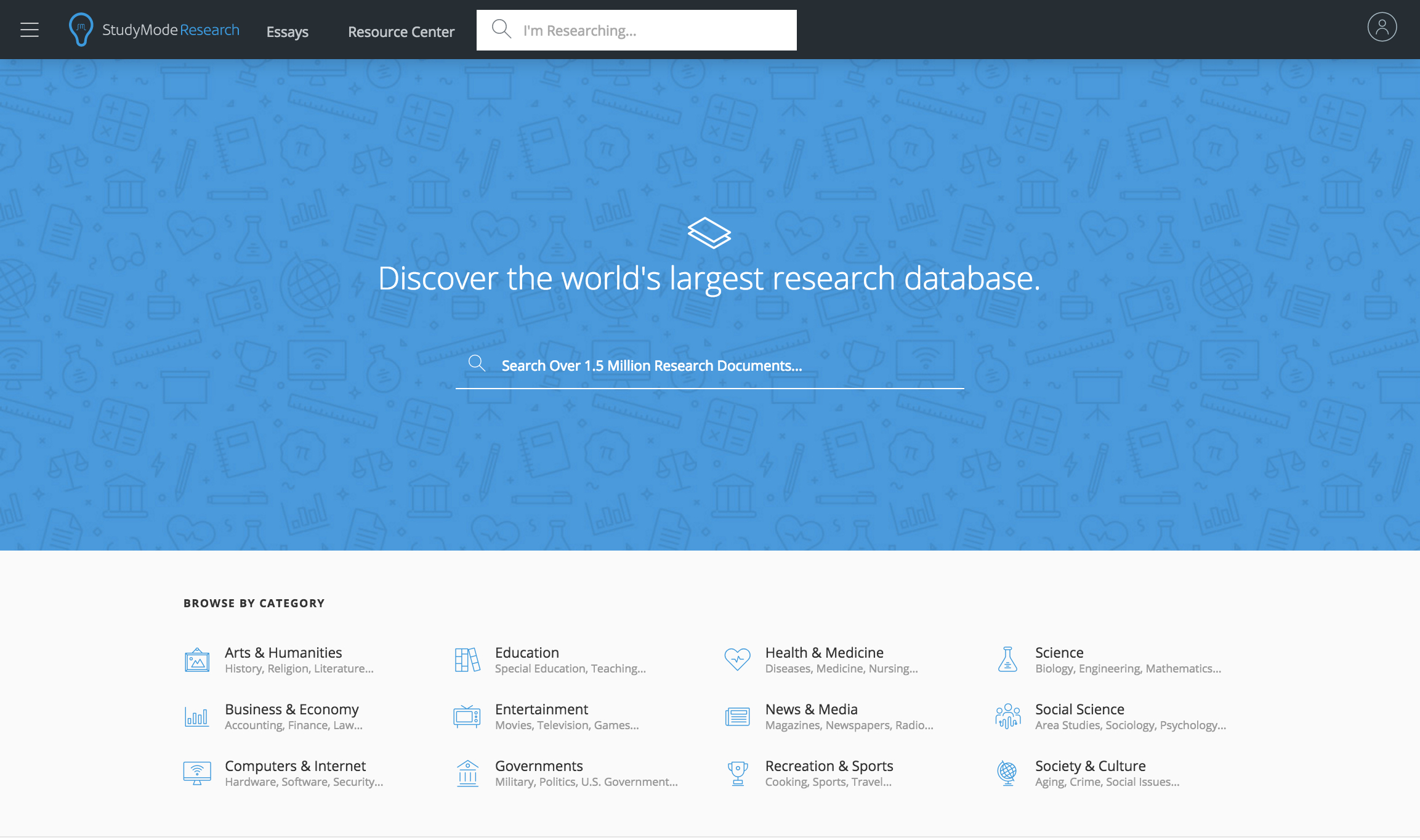Open the Entertainment category link
Viewport: 1420px width, 840px height.
pyautogui.click(x=542, y=709)
